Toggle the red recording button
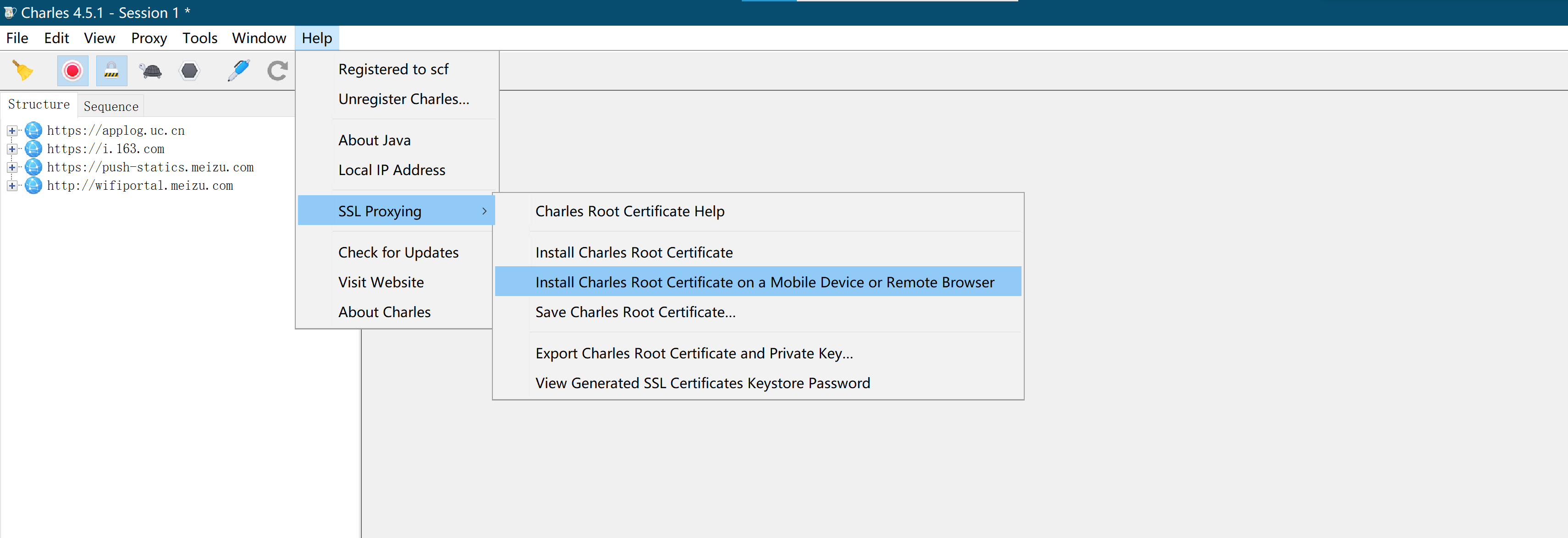The height and width of the screenshot is (538, 1568). coord(72,71)
